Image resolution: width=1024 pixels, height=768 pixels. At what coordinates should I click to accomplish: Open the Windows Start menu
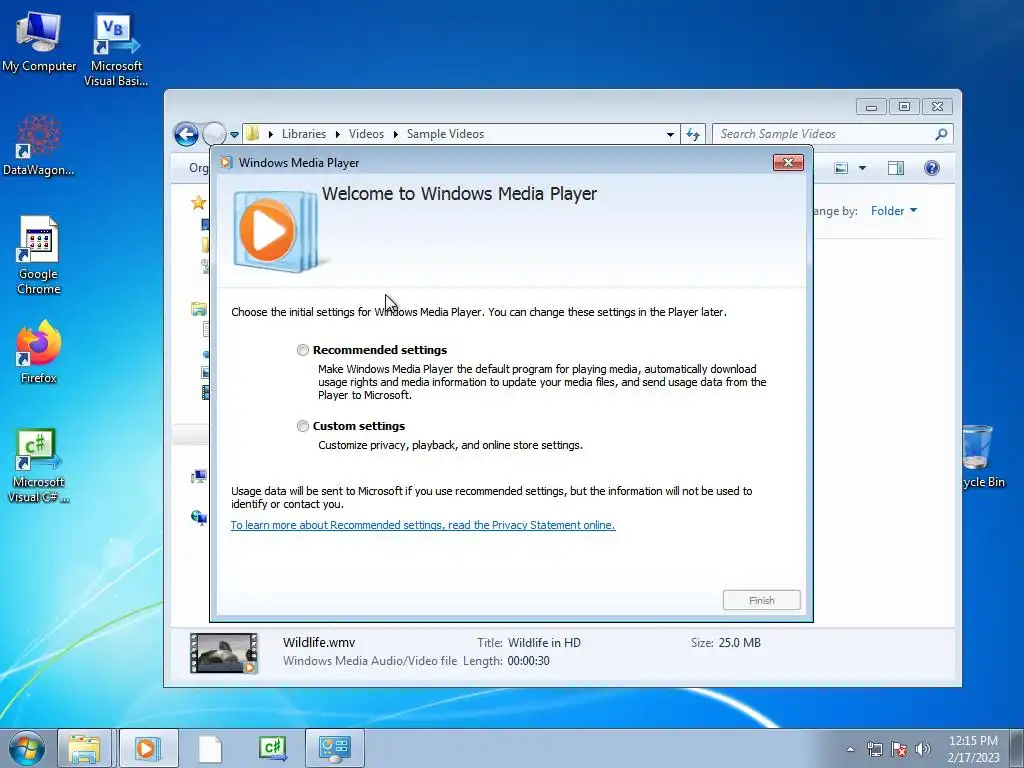tap(27, 748)
